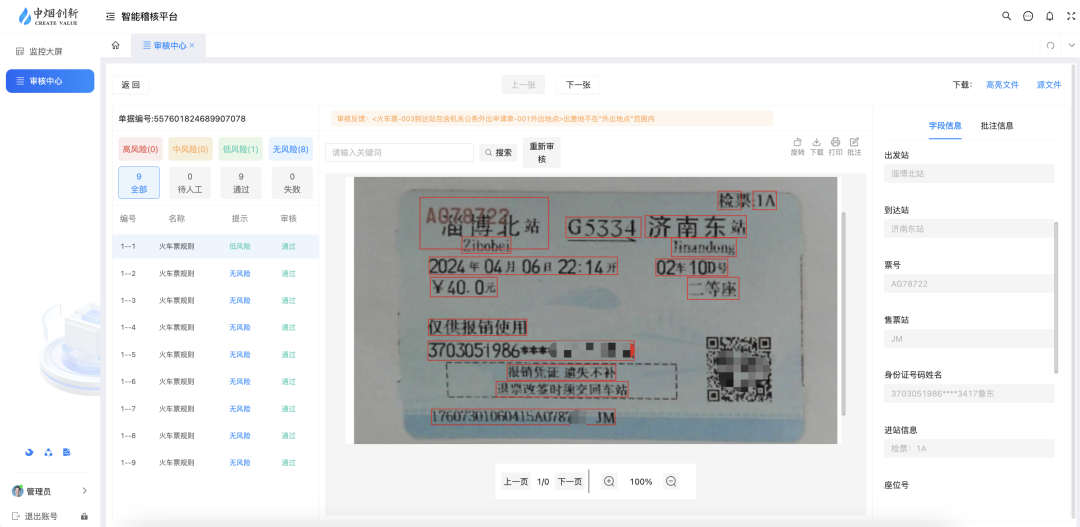
Task: Click the 返回 button
Action: pos(131,85)
